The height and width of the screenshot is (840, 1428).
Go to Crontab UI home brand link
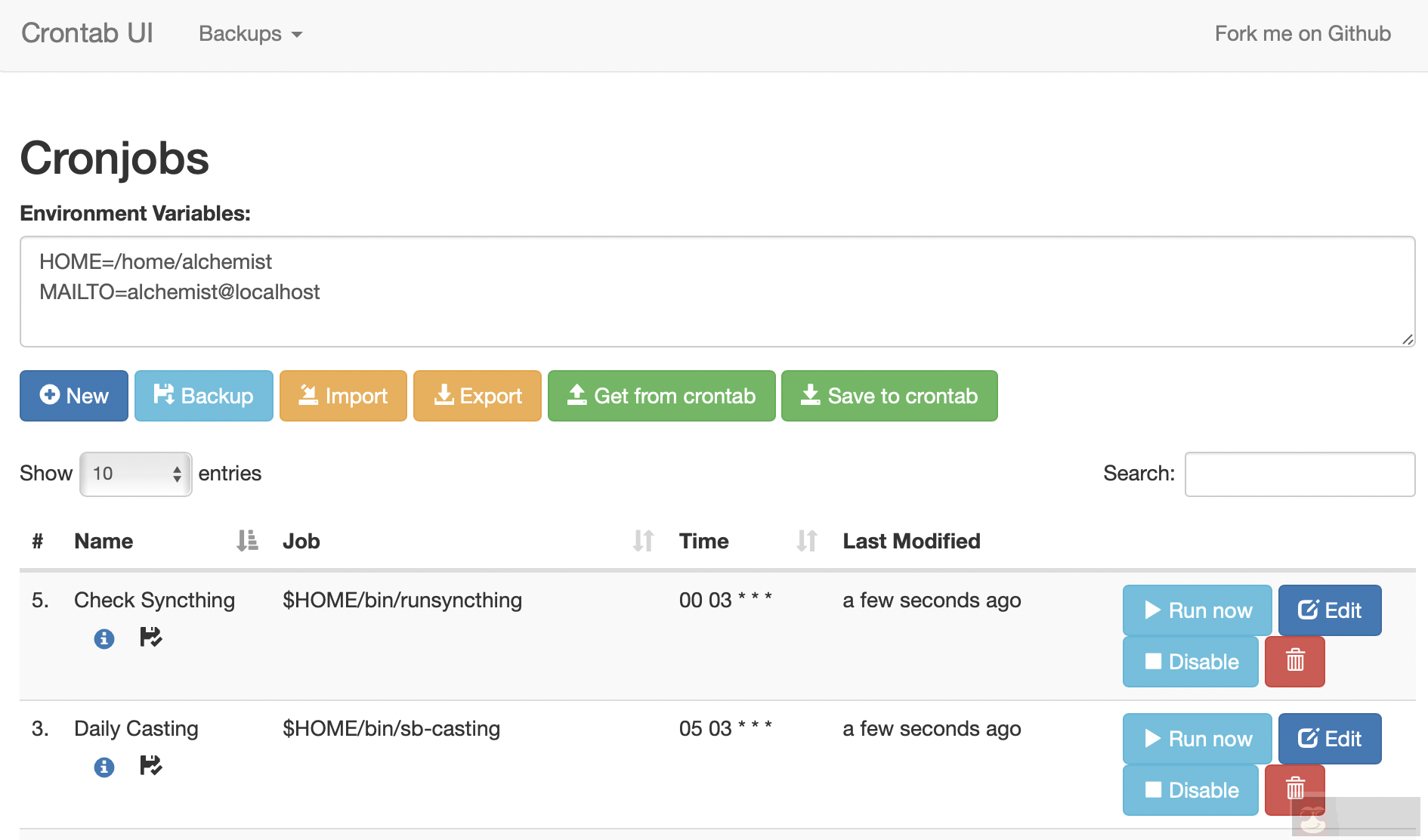pos(87,34)
